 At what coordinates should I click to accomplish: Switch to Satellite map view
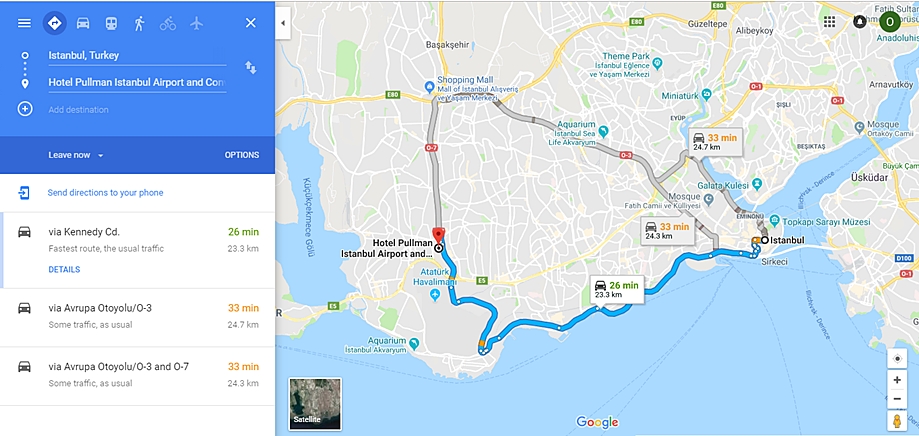[x=315, y=404]
